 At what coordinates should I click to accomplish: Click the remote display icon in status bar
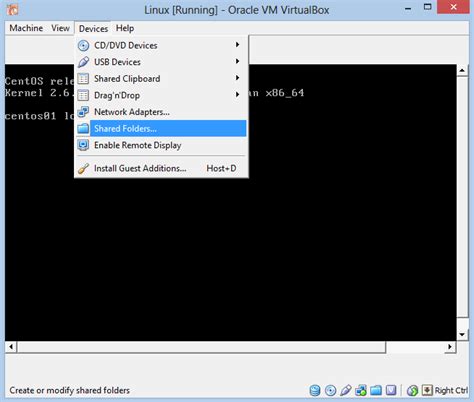pos(391,390)
